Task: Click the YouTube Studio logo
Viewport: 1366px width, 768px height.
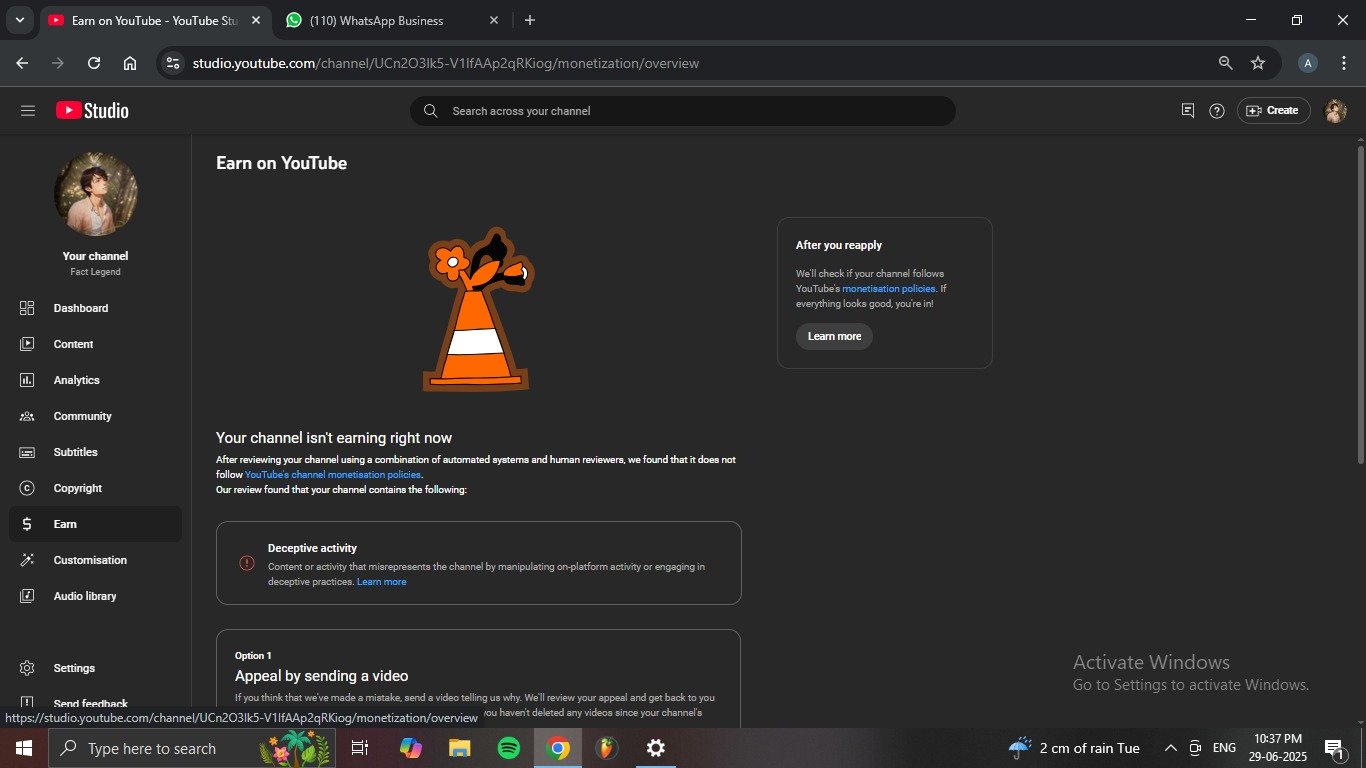Action: (x=92, y=111)
